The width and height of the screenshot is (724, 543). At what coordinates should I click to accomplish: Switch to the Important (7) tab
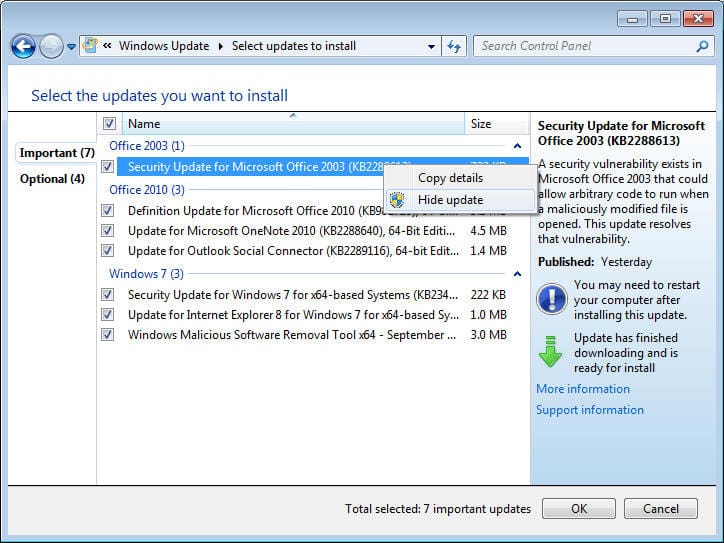pyautogui.click(x=57, y=153)
